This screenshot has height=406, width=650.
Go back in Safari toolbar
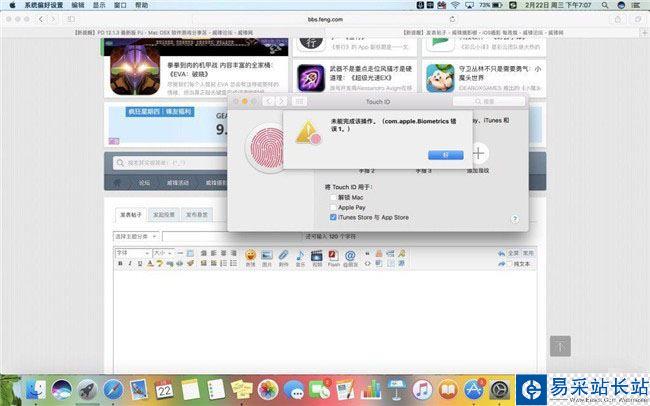41,19
